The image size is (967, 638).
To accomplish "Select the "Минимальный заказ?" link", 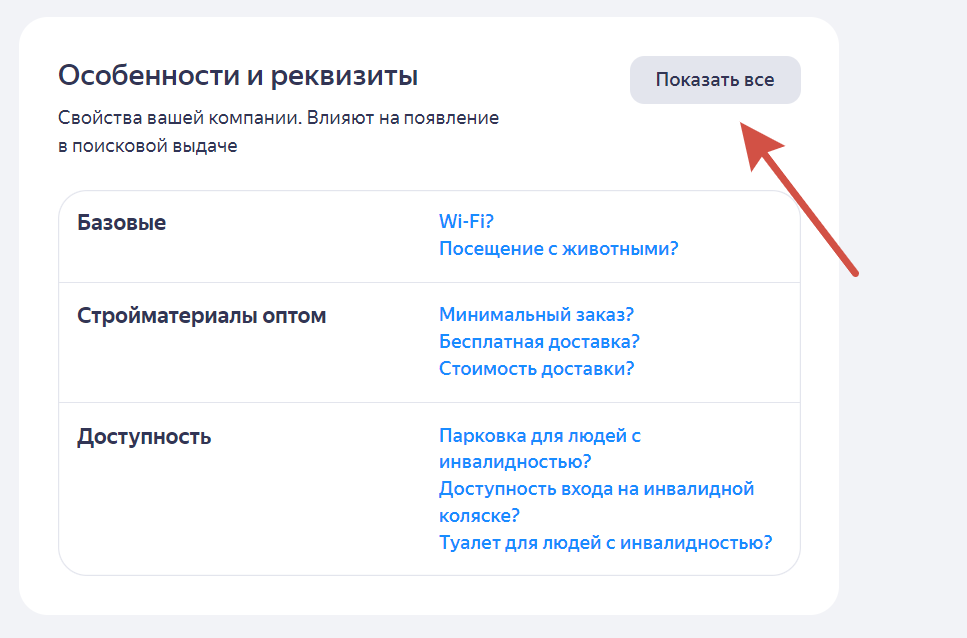I will click(x=536, y=315).
